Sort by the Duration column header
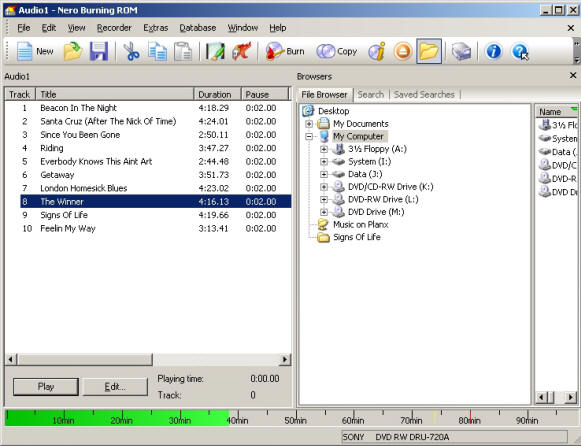This screenshot has width=581, height=446. click(x=218, y=94)
